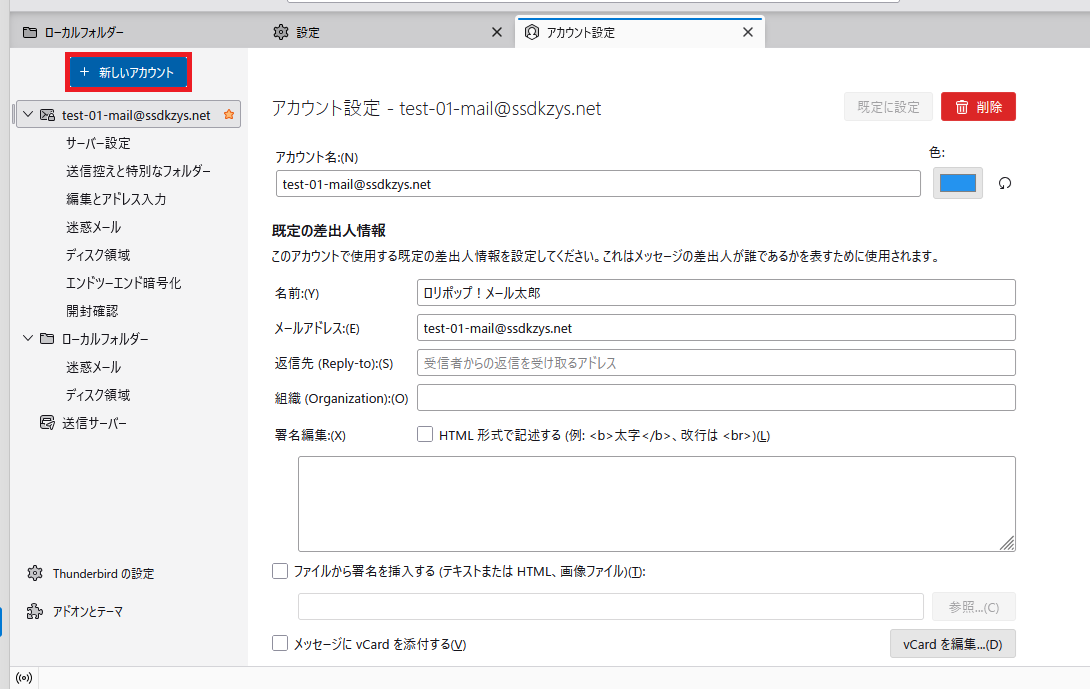1090x689 pixels.
Task: Click the Thunderbird settings gear icon
Action: click(x=35, y=574)
